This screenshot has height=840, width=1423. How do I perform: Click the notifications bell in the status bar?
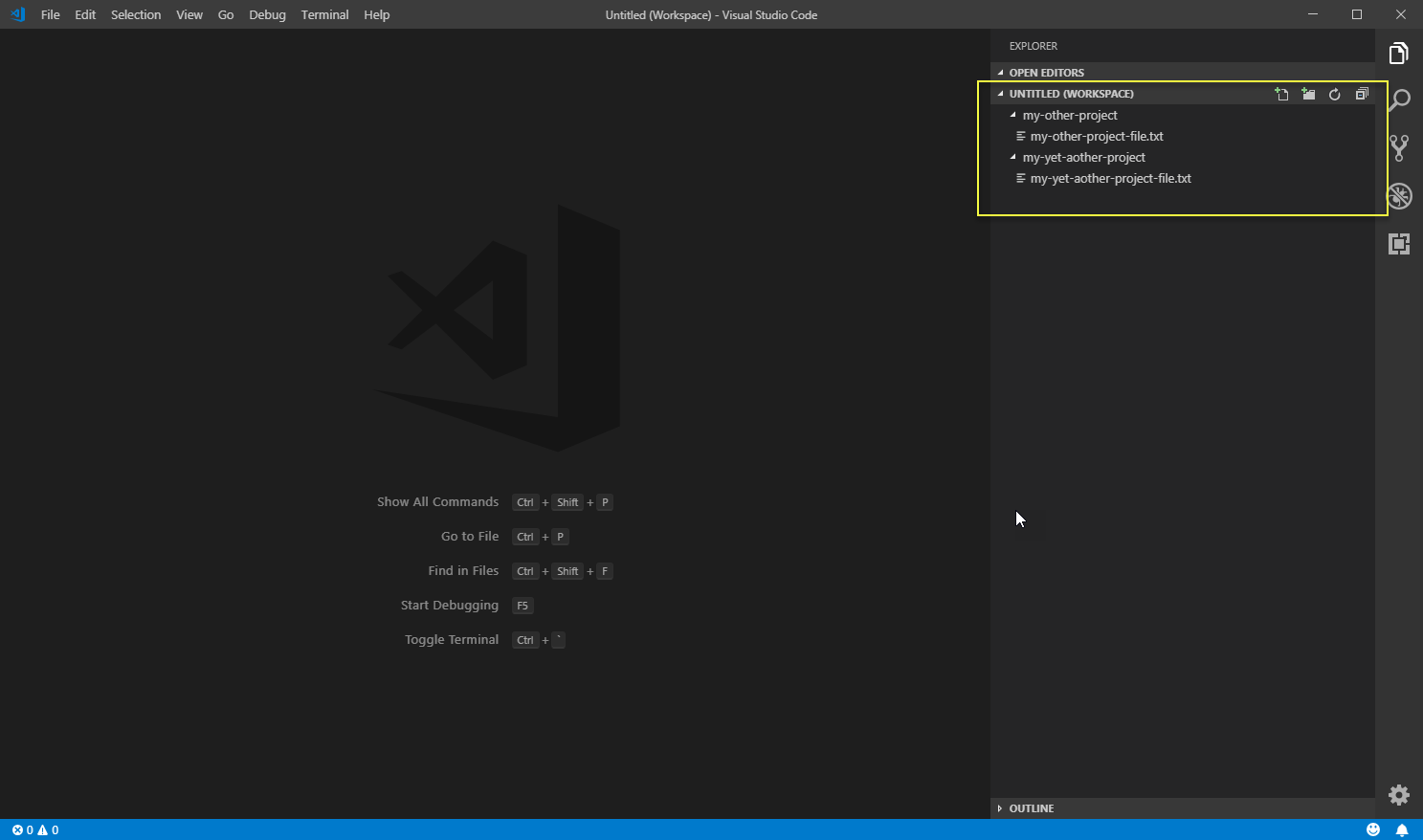point(1403,829)
